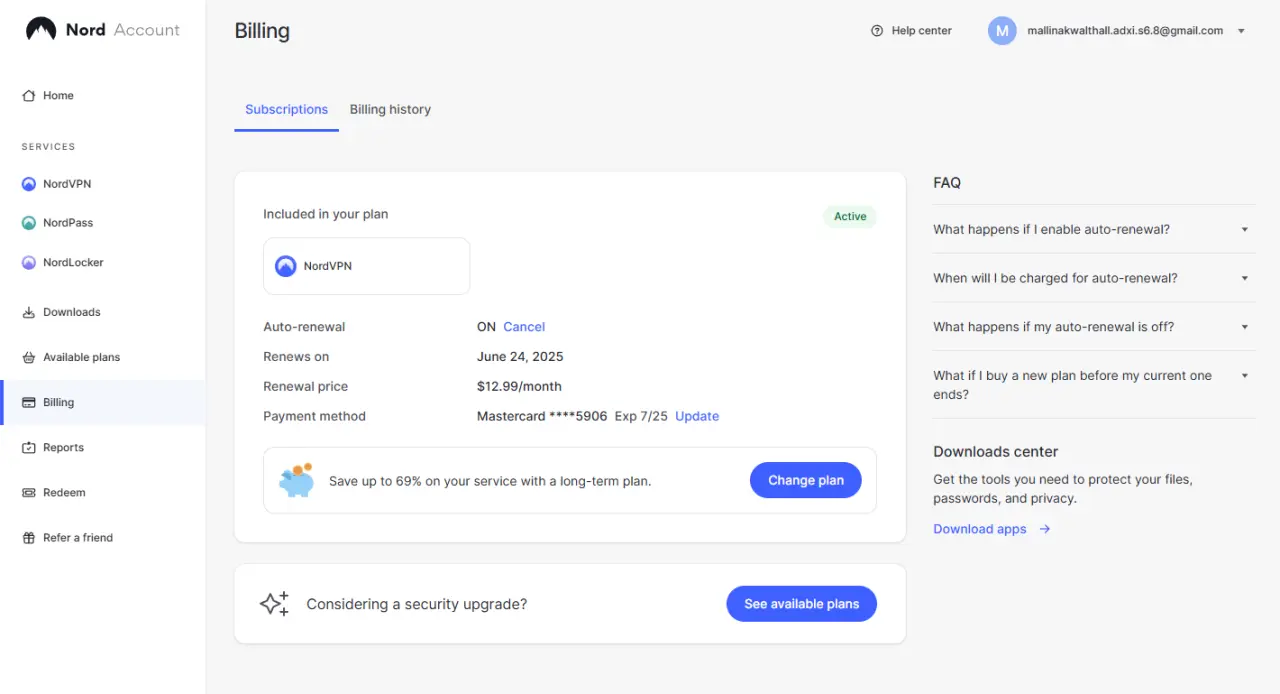Screen dimensions: 1280x694
Task: Click the Refer a friend gift icon
Action: tap(29, 538)
